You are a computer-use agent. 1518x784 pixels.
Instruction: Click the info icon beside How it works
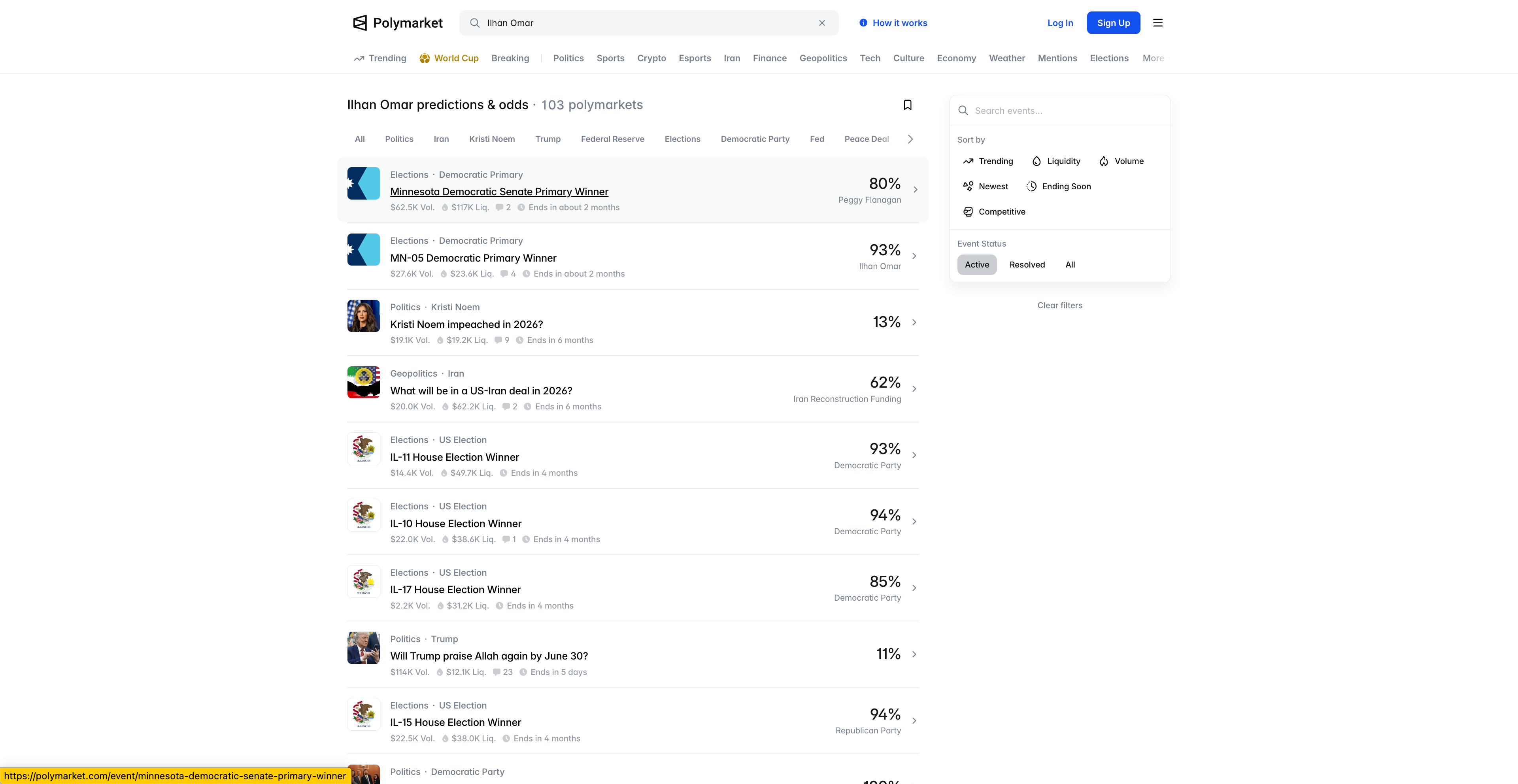click(863, 23)
